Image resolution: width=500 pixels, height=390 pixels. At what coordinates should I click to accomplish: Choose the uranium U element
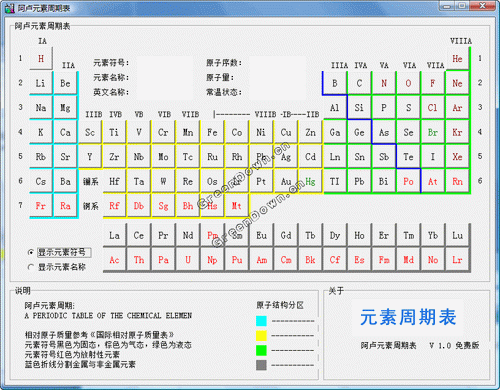pos(188,260)
